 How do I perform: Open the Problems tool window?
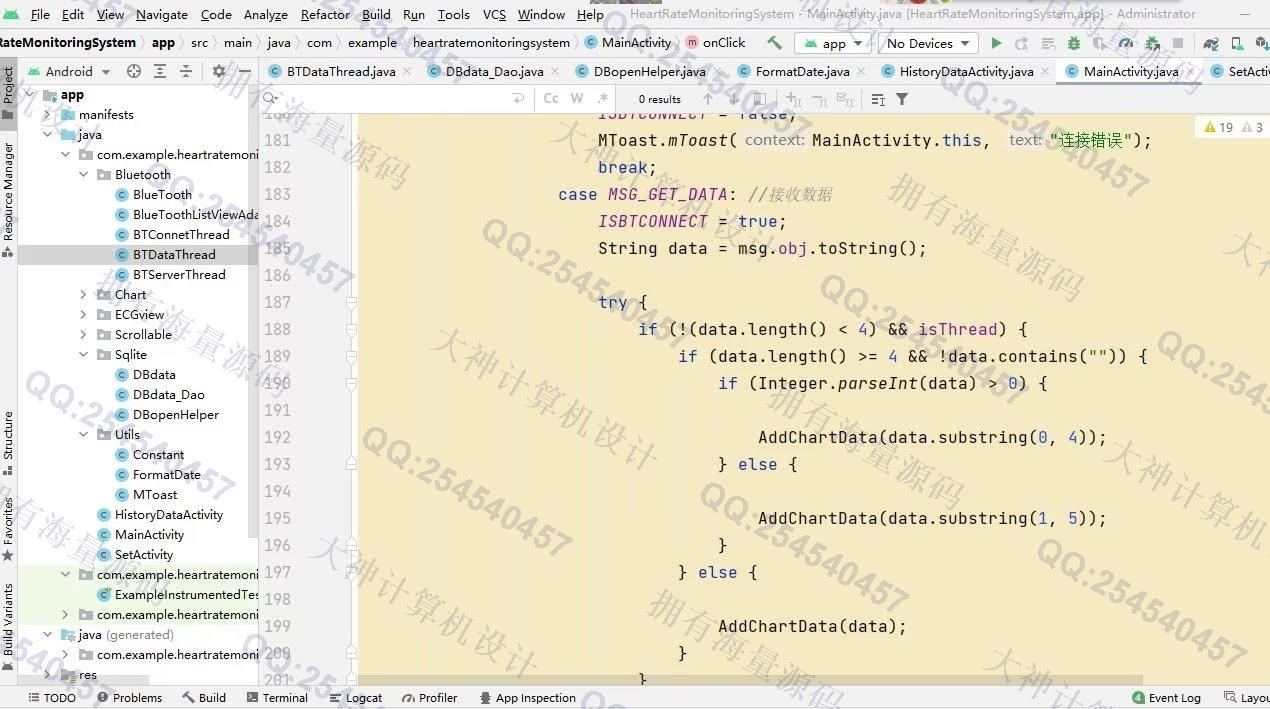pyautogui.click(x=129, y=697)
